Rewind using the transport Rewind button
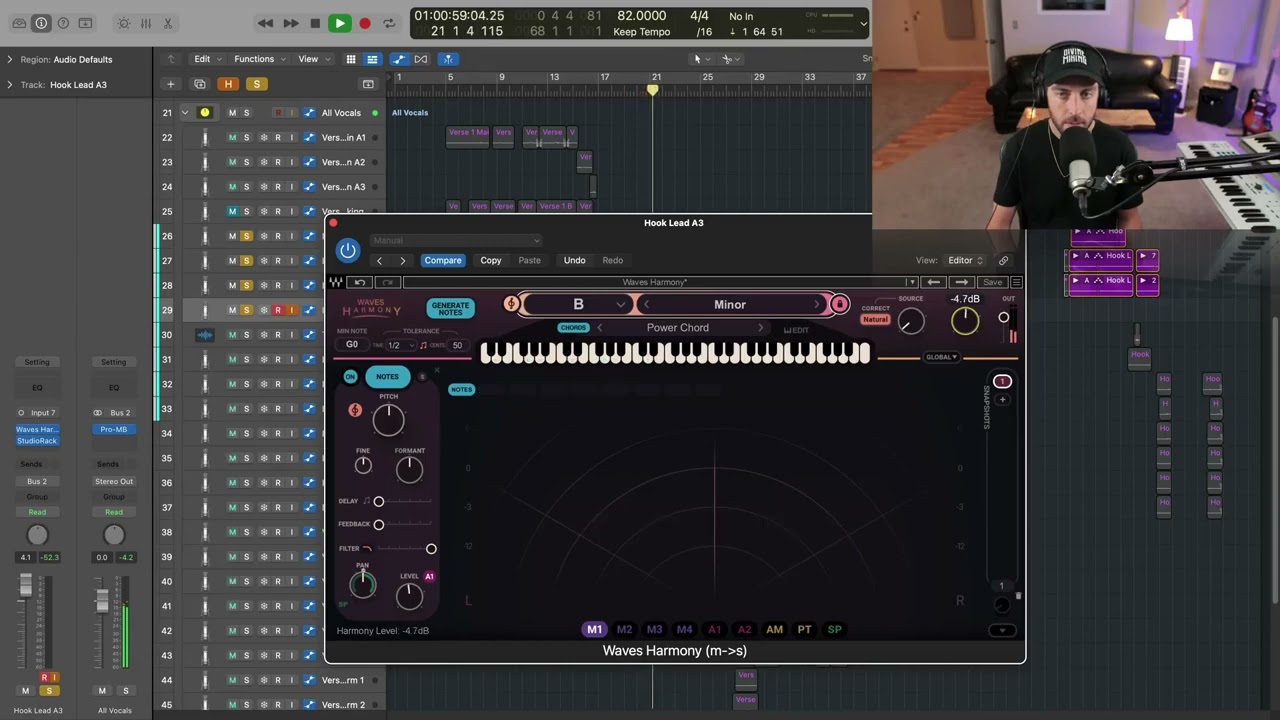This screenshot has height=720, width=1280. click(265, 23)
